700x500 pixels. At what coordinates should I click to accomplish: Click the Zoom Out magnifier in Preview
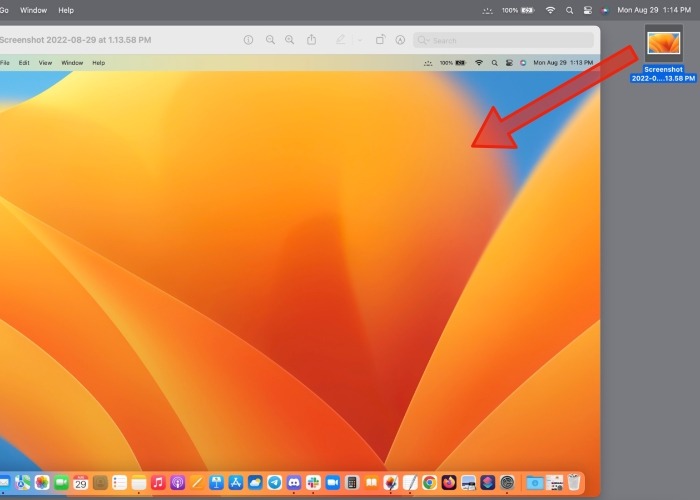(270, 40)
